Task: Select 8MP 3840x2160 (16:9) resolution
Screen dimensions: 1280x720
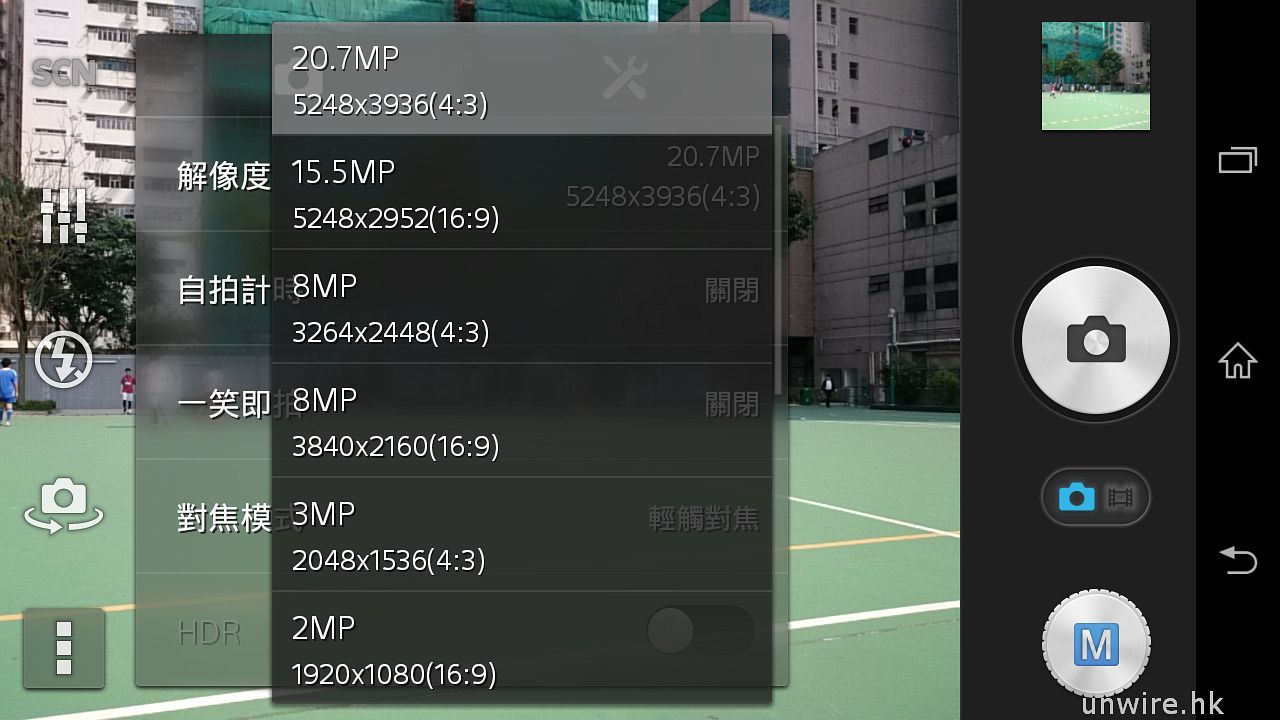Action: [522, 421]
